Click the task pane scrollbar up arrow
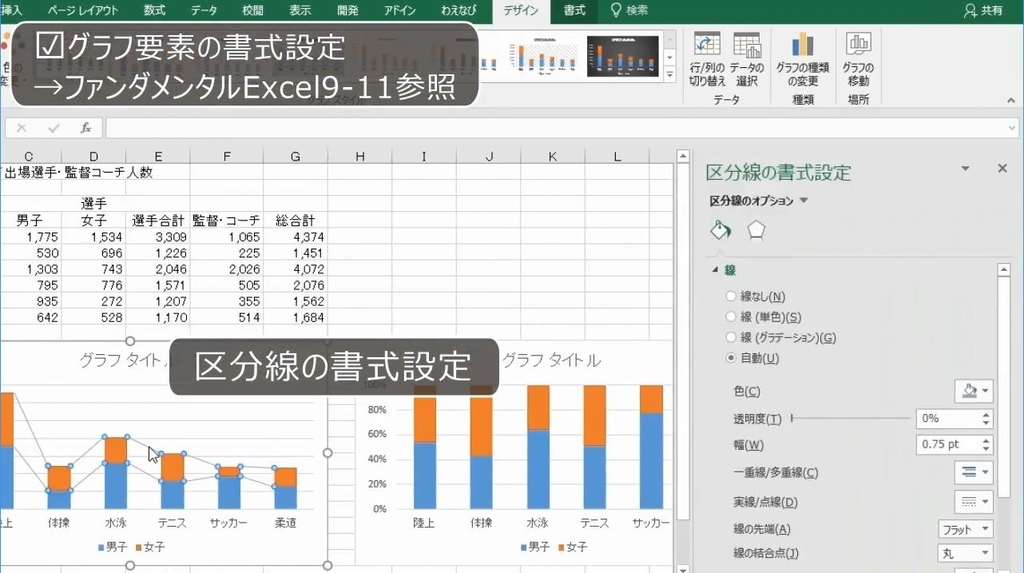Viewport: 1024px width, 573px height. tap(1004, 269)
